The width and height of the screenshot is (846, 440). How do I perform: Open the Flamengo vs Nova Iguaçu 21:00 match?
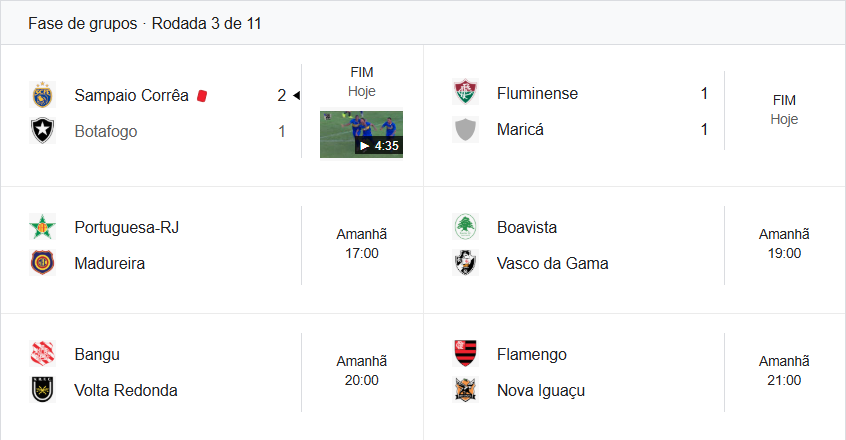coord(779,371)
